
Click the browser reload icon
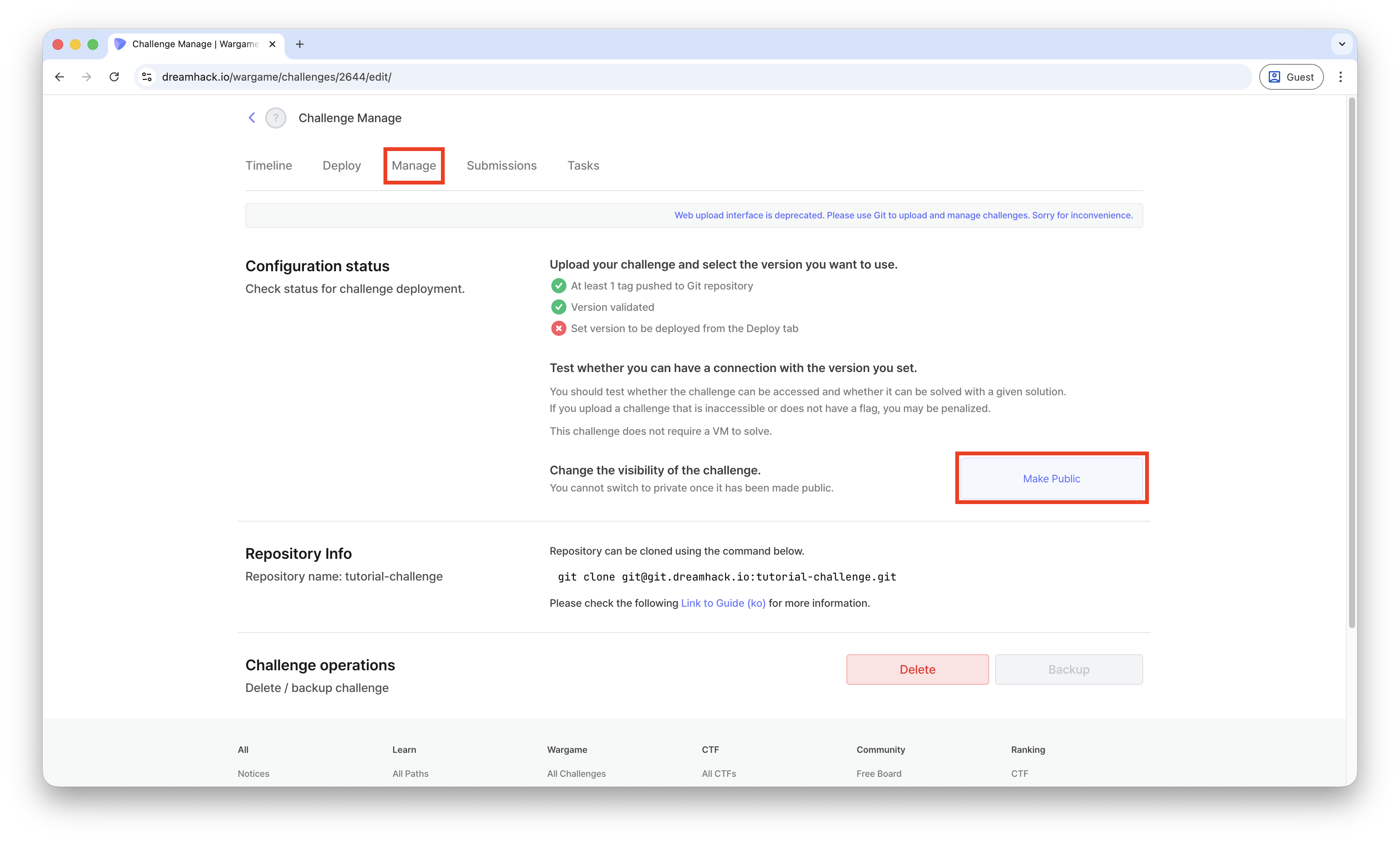coord(114,77)
